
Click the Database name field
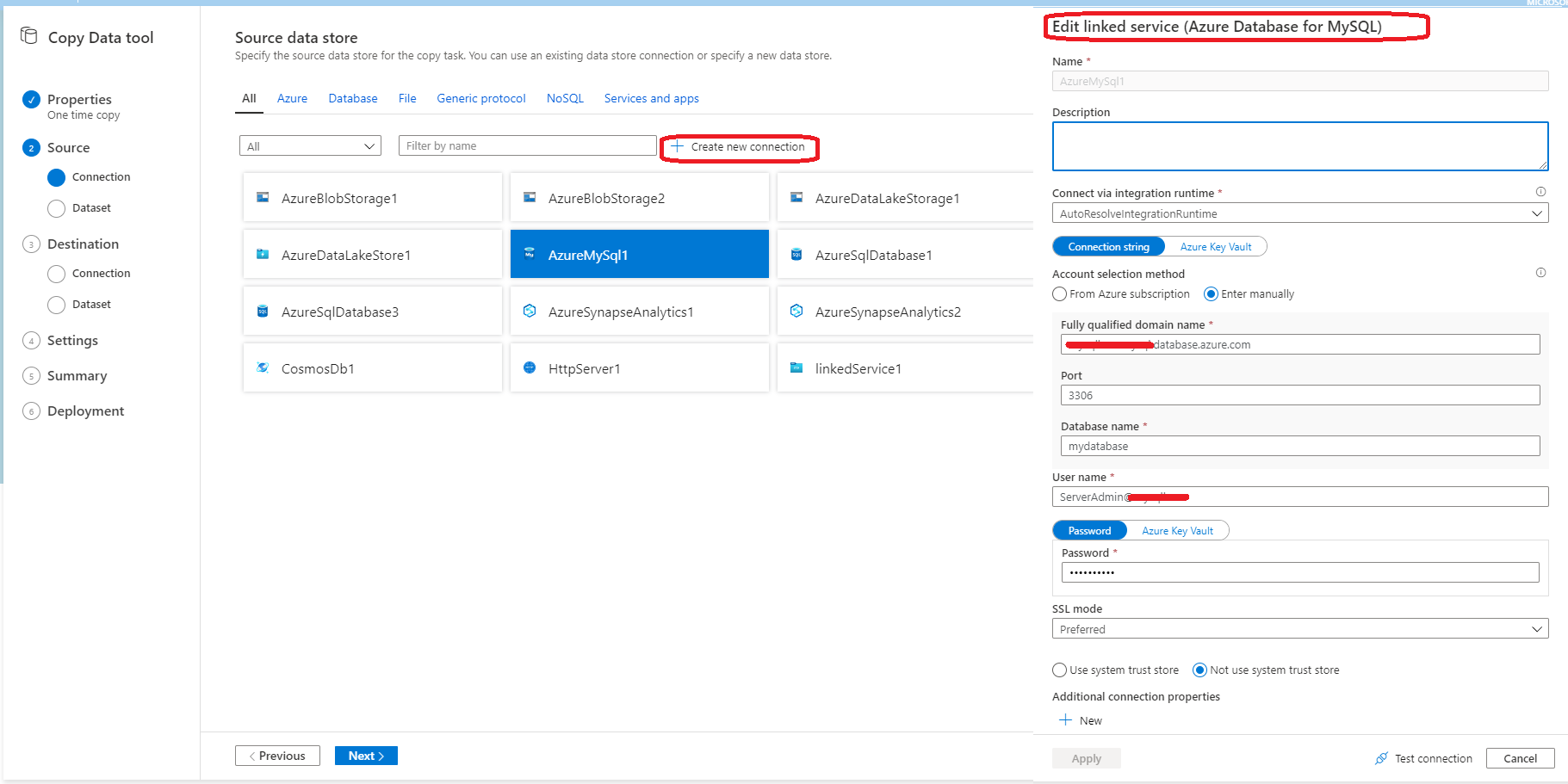[1300, 446]
